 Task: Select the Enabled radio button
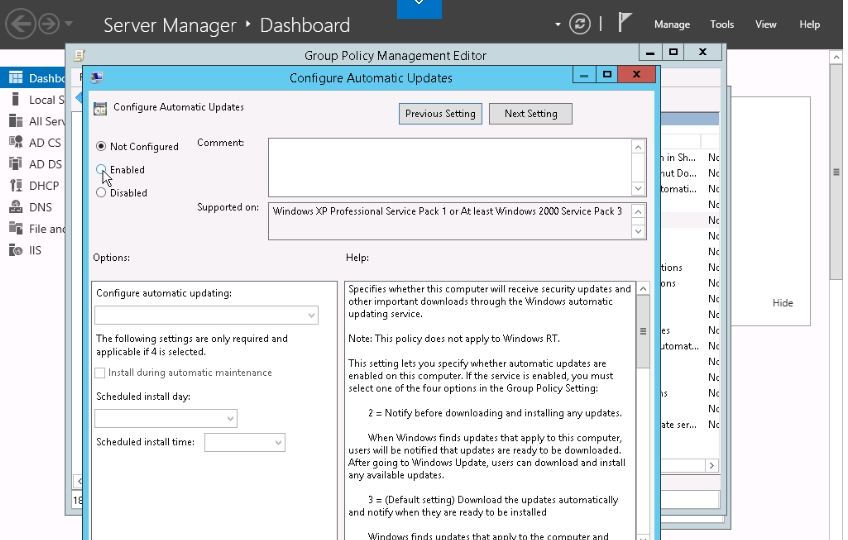(101, 169)
